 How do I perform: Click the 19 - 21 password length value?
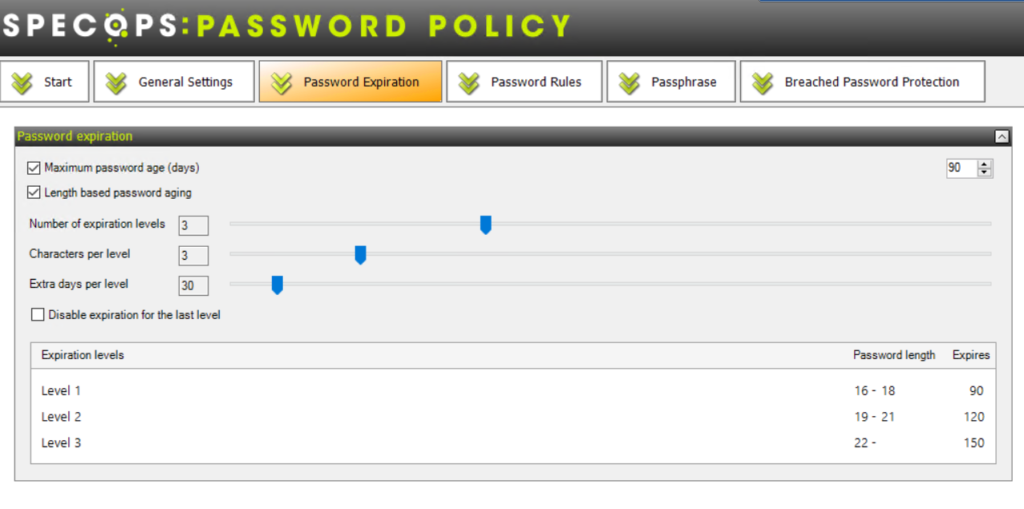click(874, 417)
